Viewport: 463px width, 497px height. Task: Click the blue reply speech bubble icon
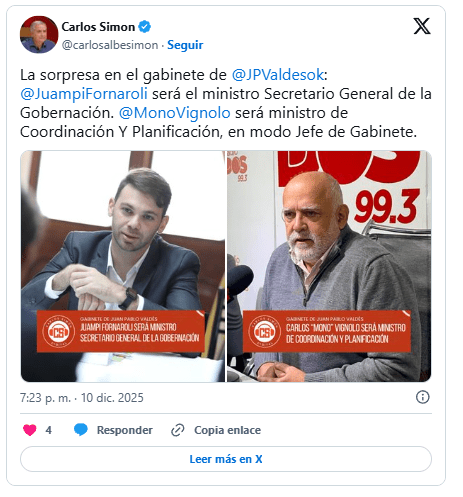81,430
